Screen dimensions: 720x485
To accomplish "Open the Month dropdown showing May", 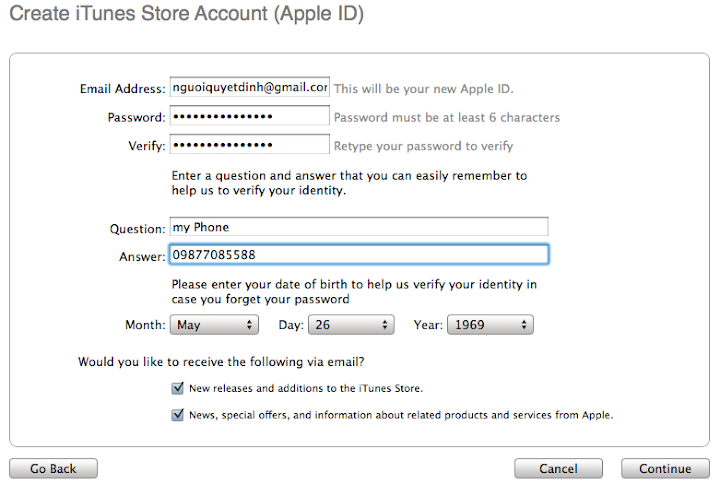I will pyautogui.click(x=214, y=325).
